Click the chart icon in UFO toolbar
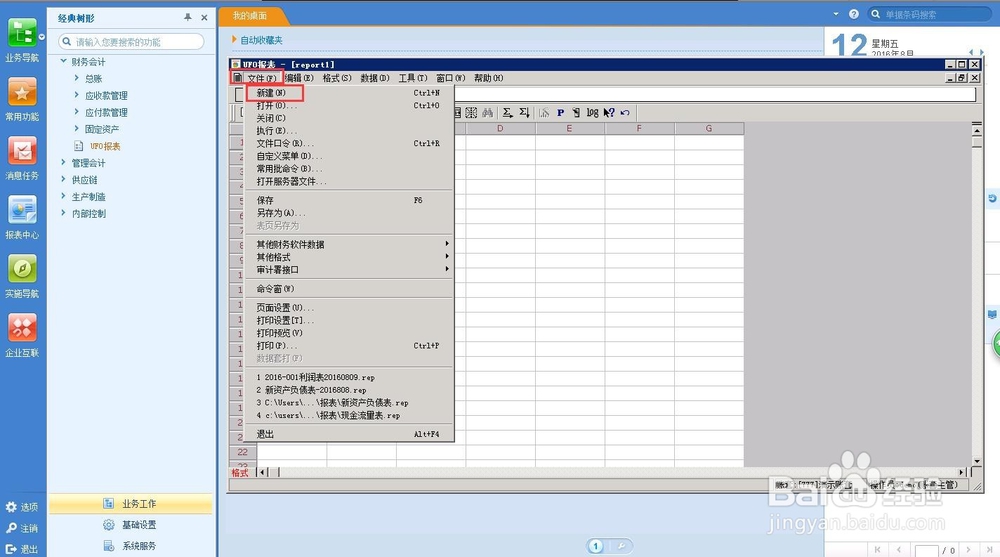1000x557 pixels. [544, 112]
